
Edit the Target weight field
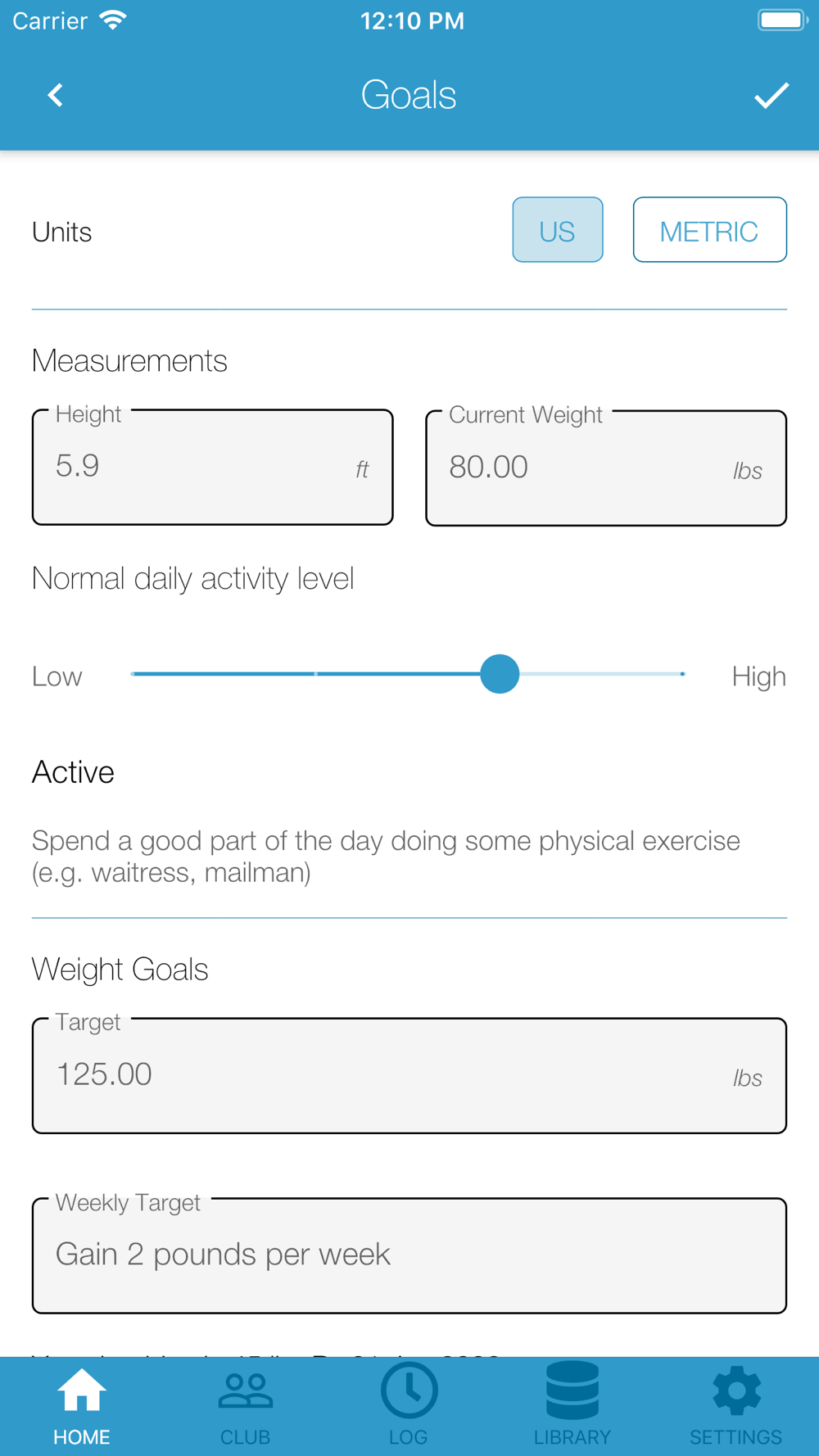409,1075
